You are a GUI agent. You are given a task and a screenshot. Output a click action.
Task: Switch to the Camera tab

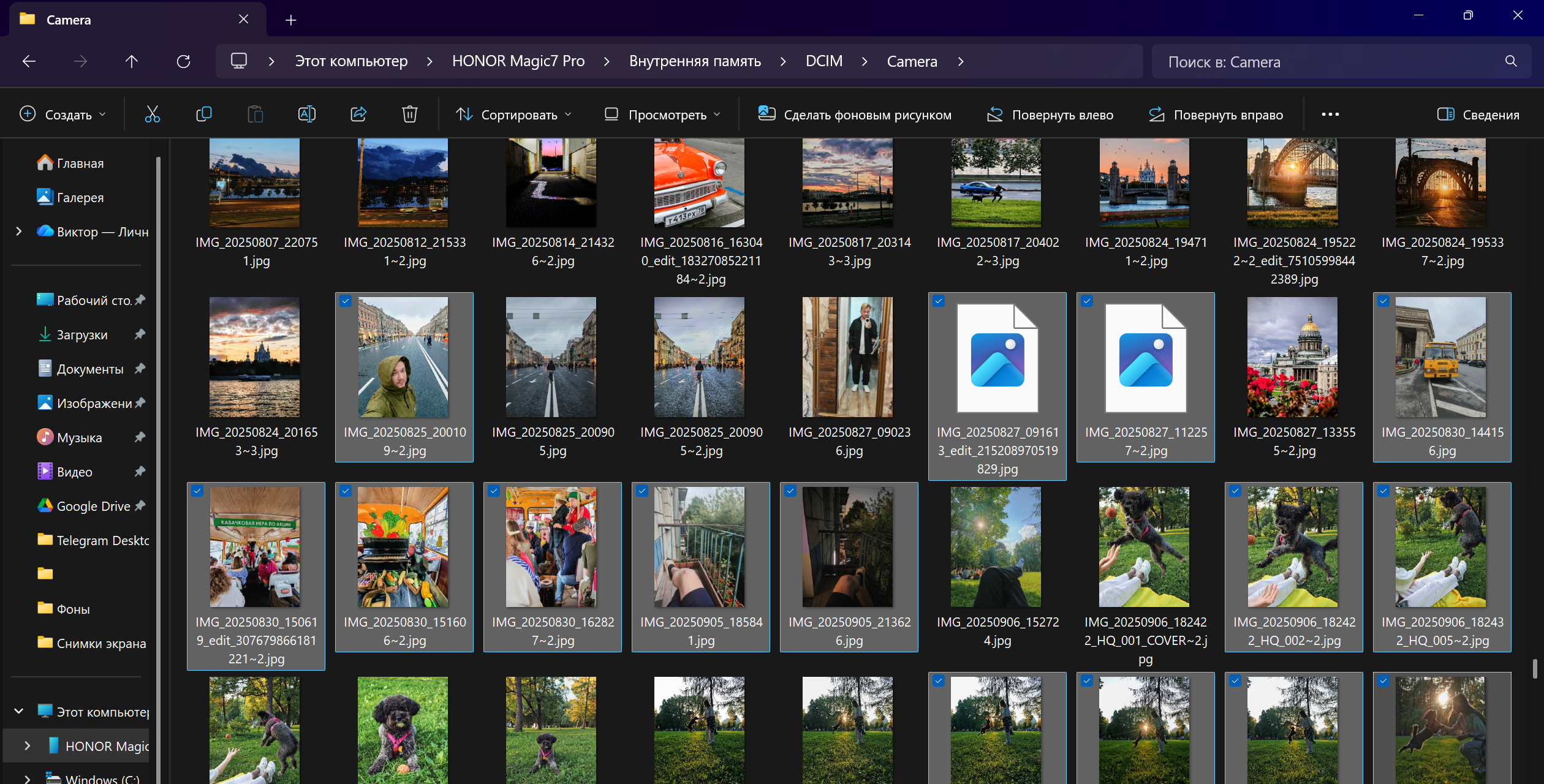69,19
